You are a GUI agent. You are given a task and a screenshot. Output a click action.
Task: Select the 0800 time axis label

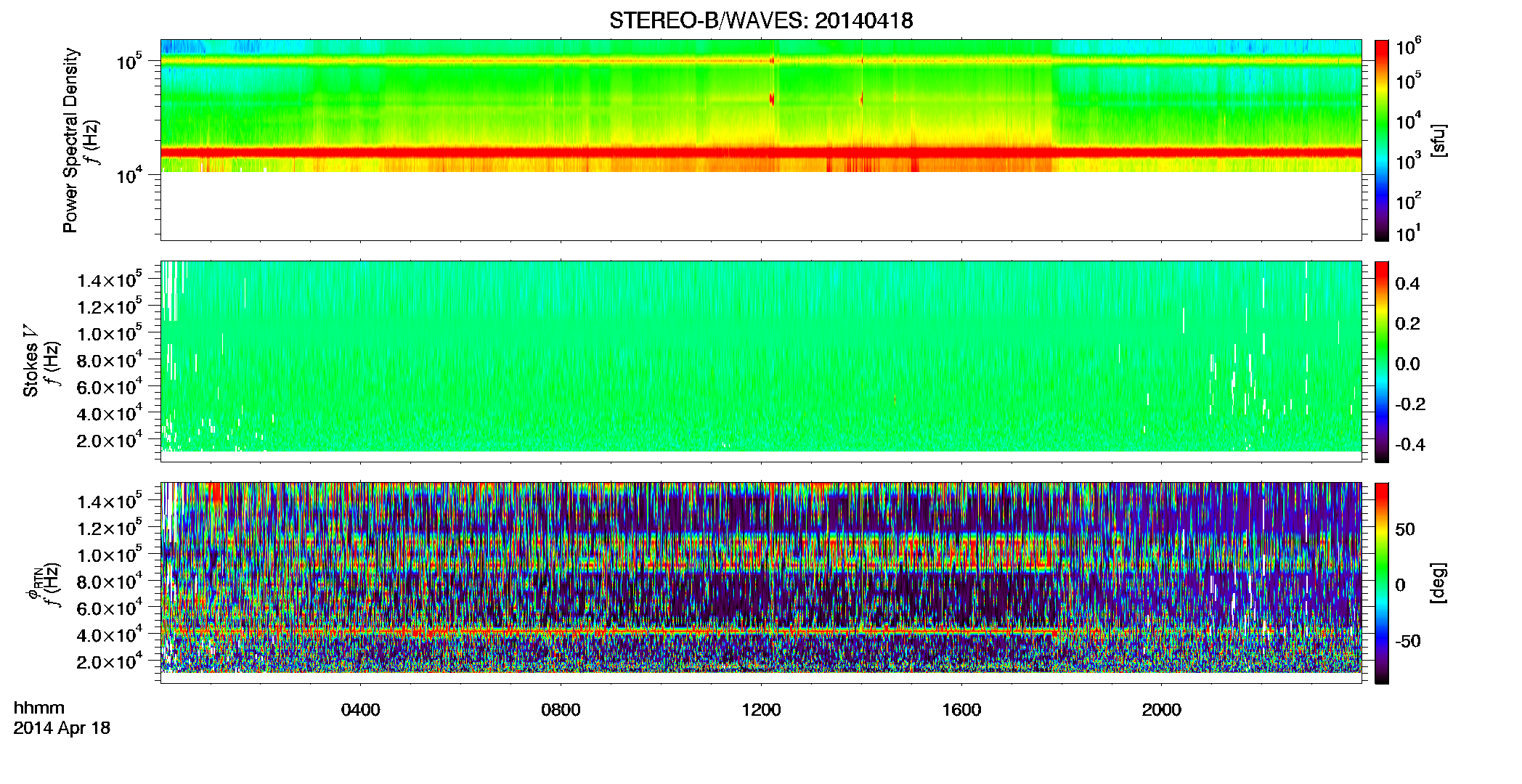coord(561,710)
